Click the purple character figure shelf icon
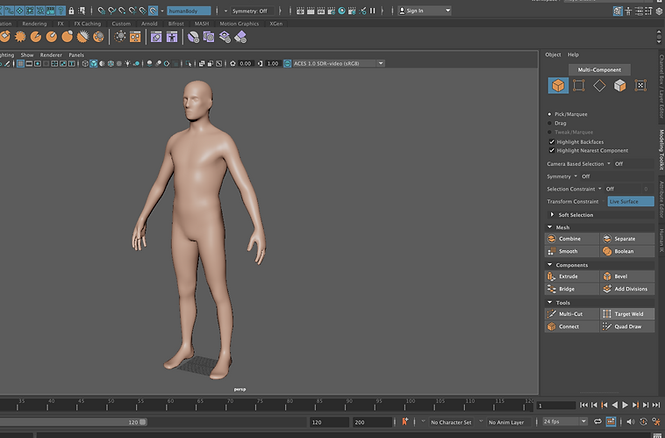 (172, 37)
